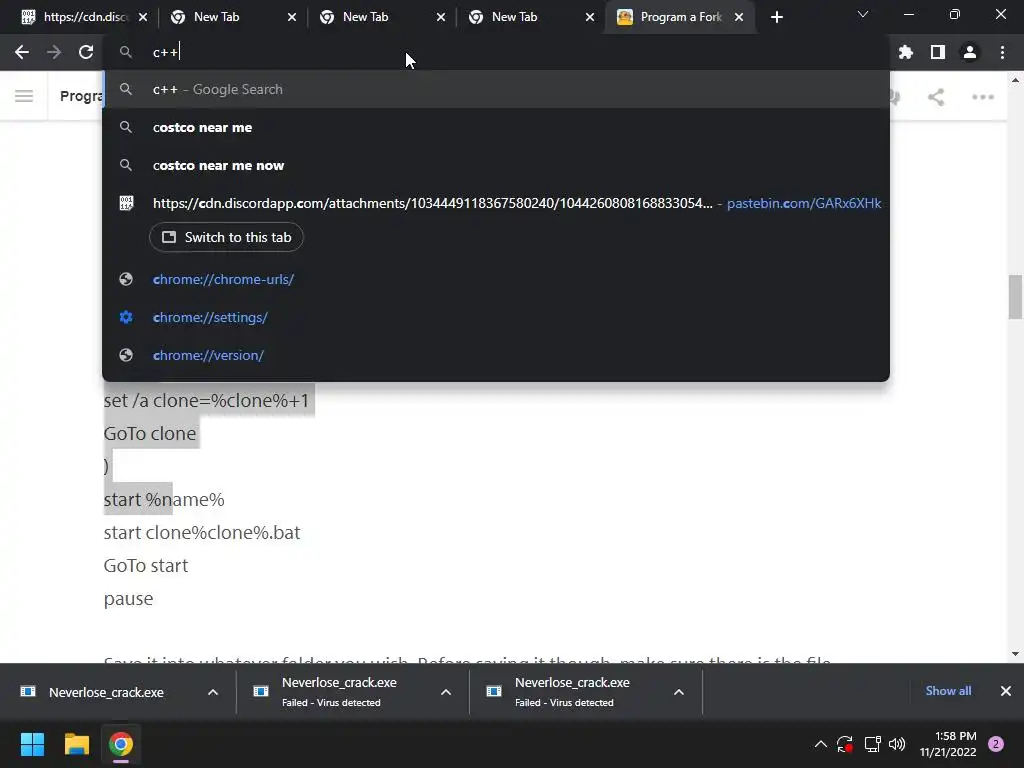Choose costco near me now suggestion

pos(496,165)
